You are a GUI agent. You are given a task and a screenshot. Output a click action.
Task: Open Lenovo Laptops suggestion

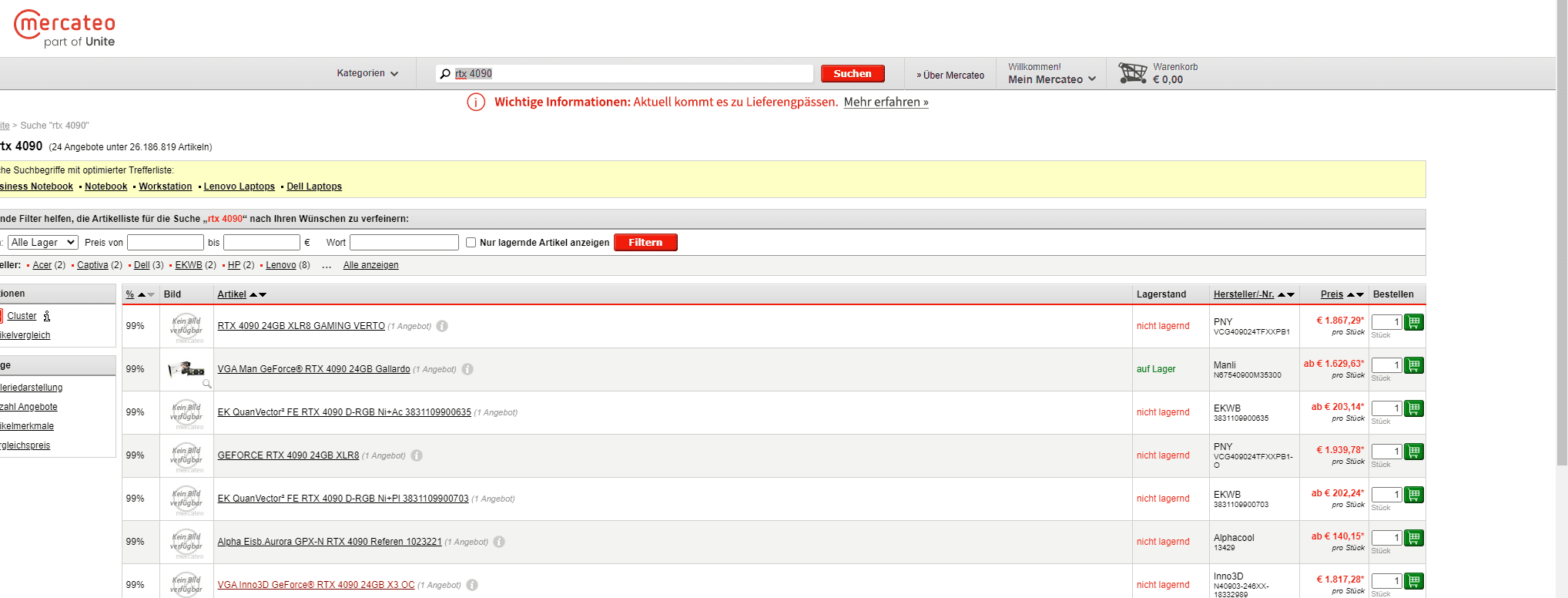click(240, 186)
